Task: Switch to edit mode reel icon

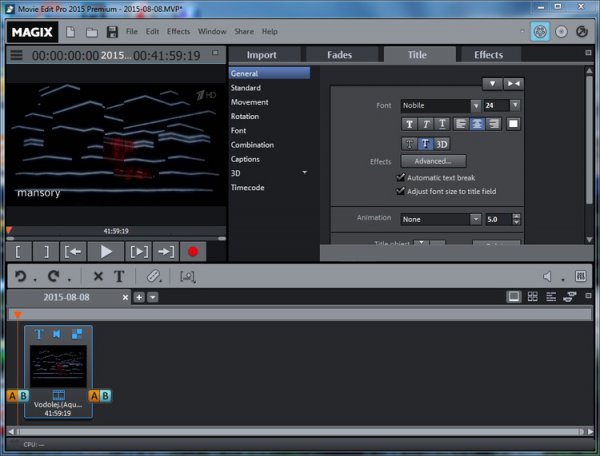Action: point(540,32)
